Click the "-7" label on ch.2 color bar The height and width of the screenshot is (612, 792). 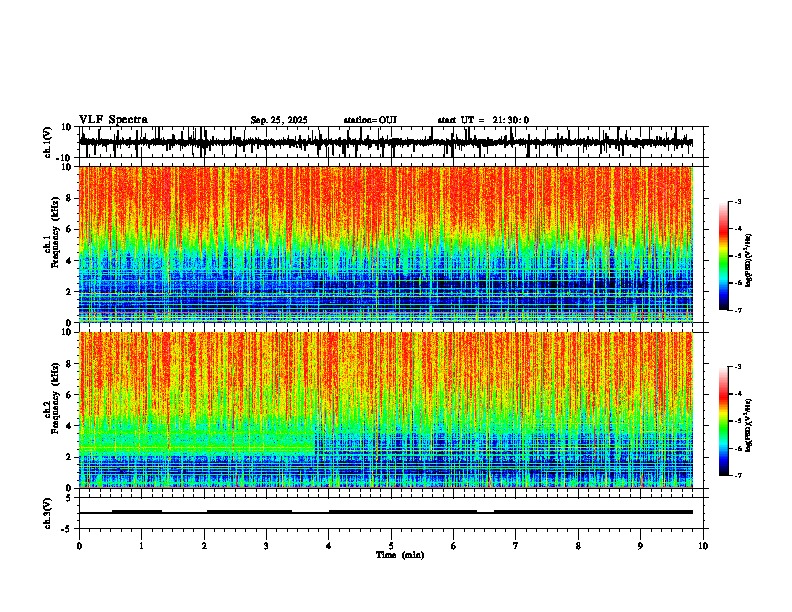click(737, 475)
